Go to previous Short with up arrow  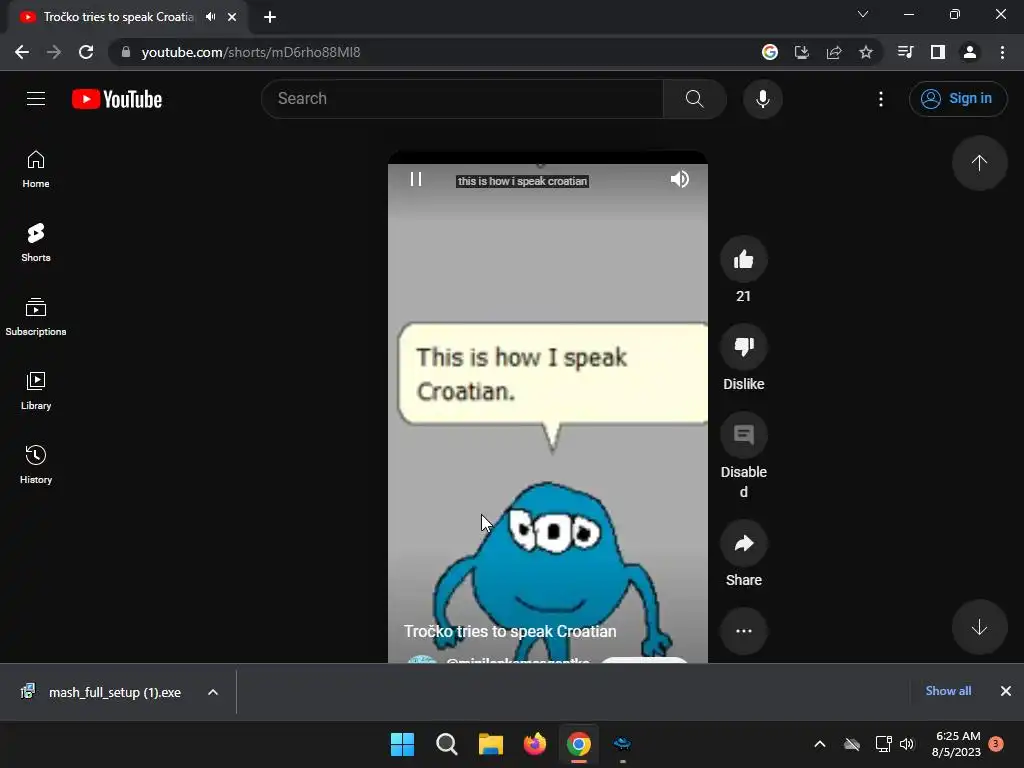point(979,163)
